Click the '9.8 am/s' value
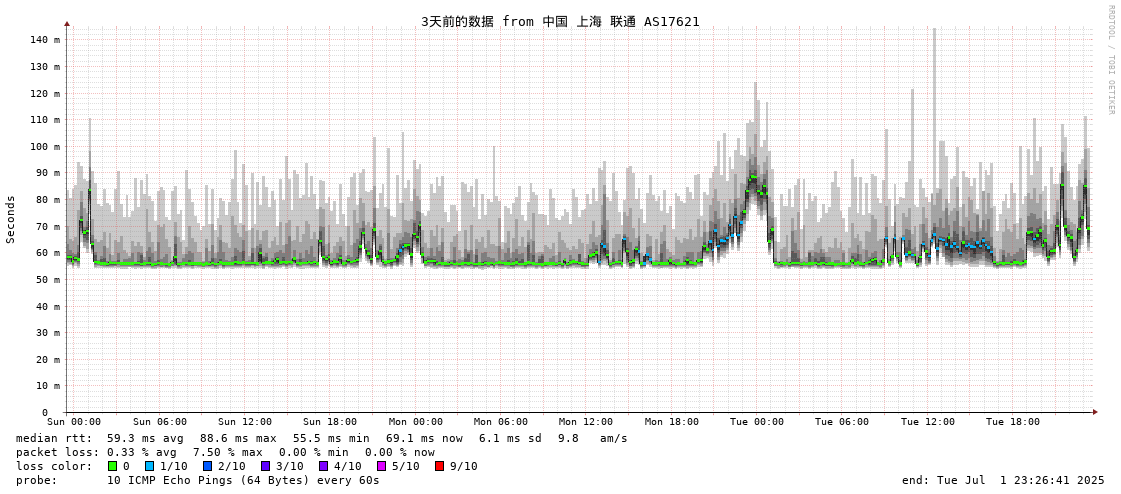The width and height of the screenshot is (1121, 494). click(593, 438)
